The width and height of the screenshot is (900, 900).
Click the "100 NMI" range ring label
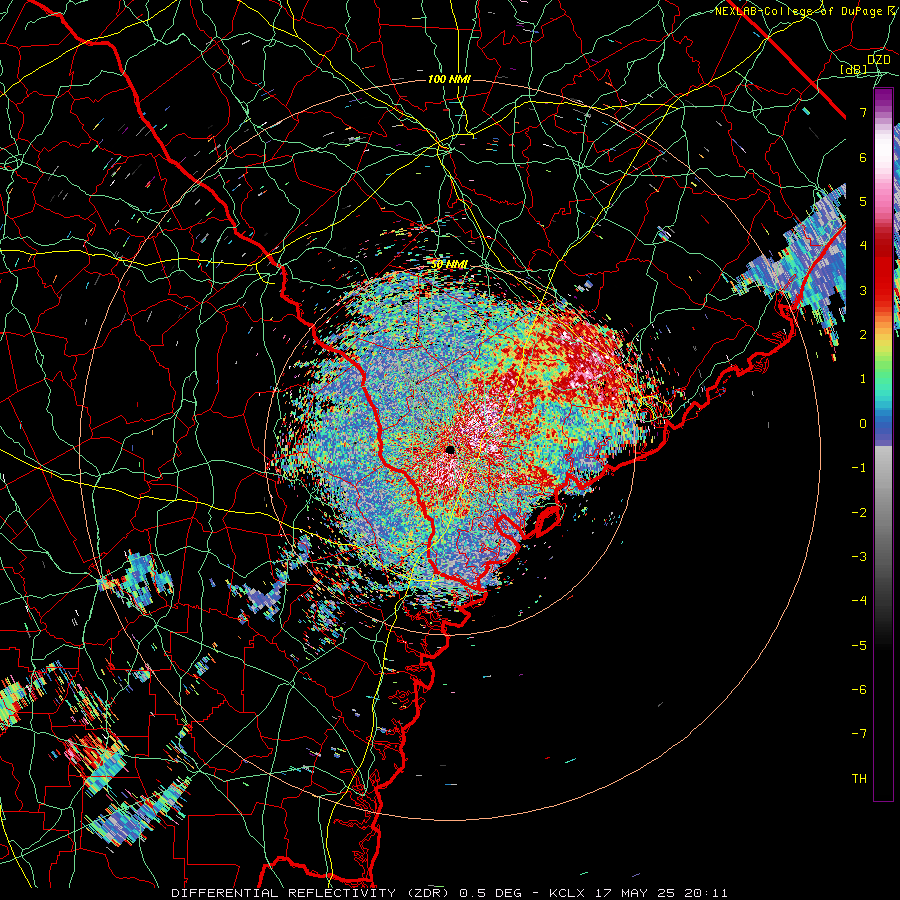pyautogui.click(x=449, y=79)
